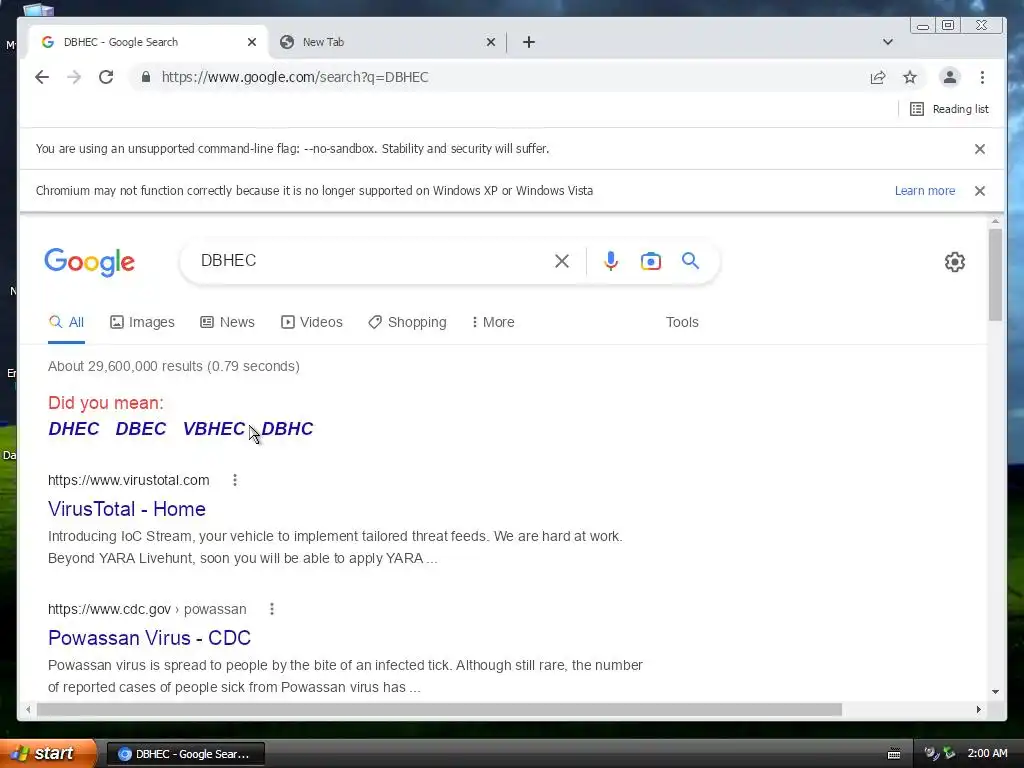Switch to Videos results
Screen dimensions: 1024x768
pyautogui.click(x=312, y=322)
